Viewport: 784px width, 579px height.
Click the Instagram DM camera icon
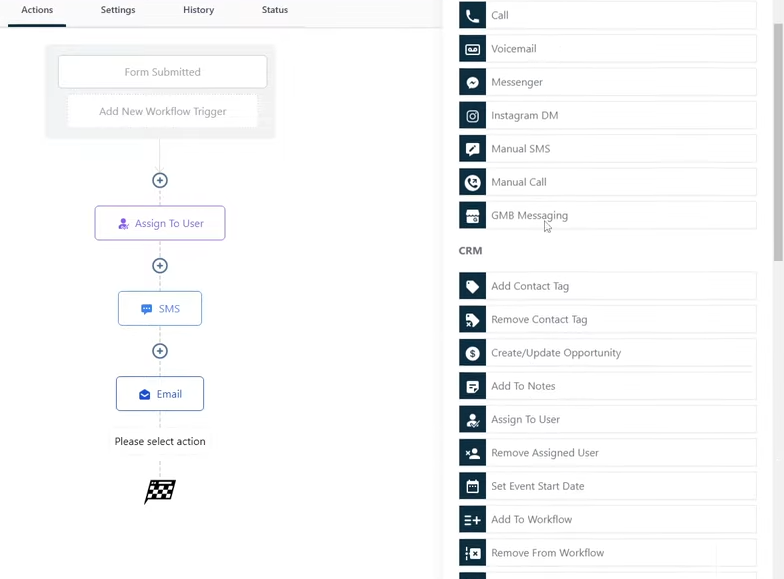click(x=472, y=116)
